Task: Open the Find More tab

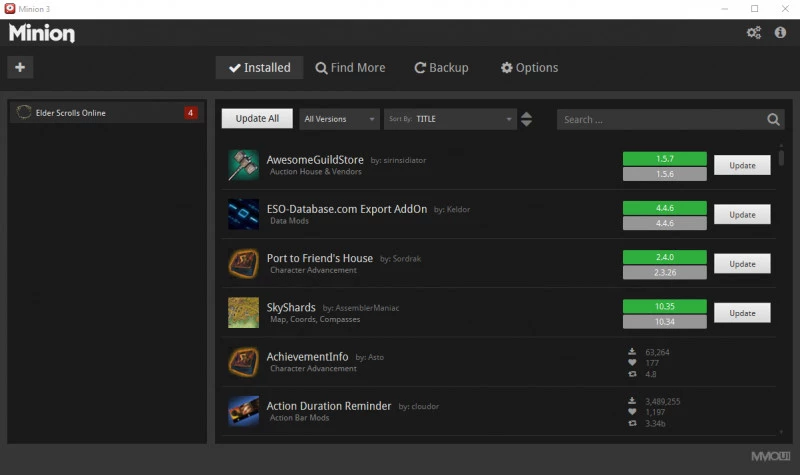Action: click(x=351, y=67)
